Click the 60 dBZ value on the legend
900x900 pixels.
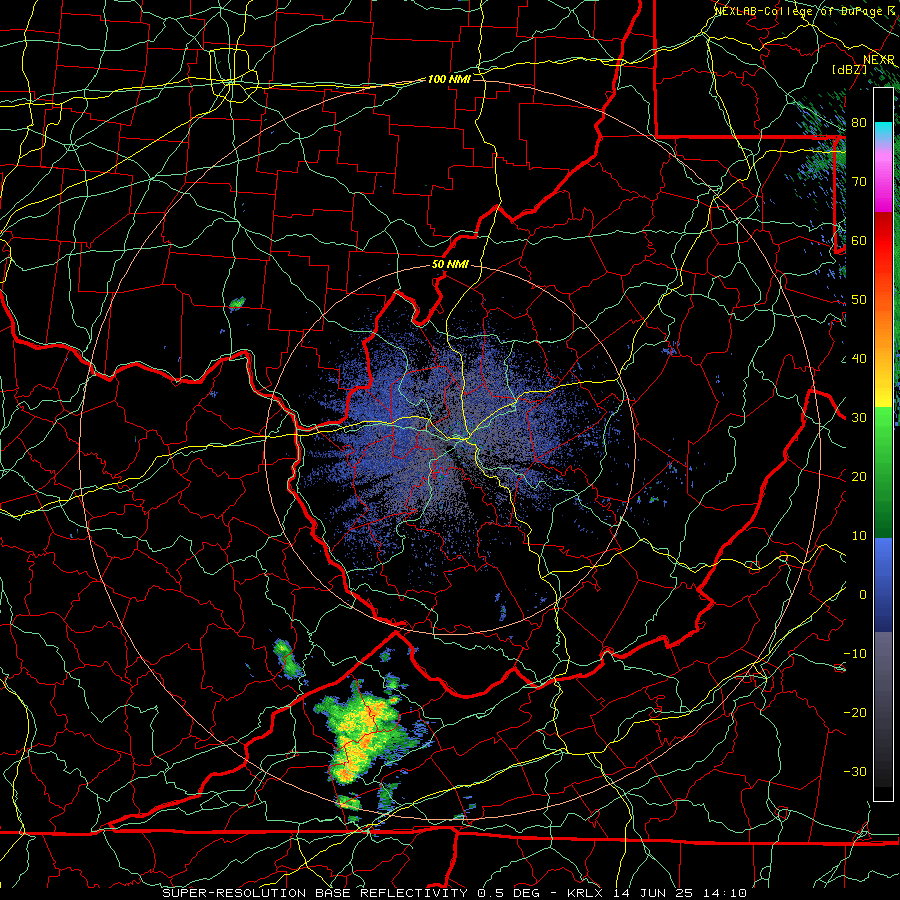coord(859,240)
